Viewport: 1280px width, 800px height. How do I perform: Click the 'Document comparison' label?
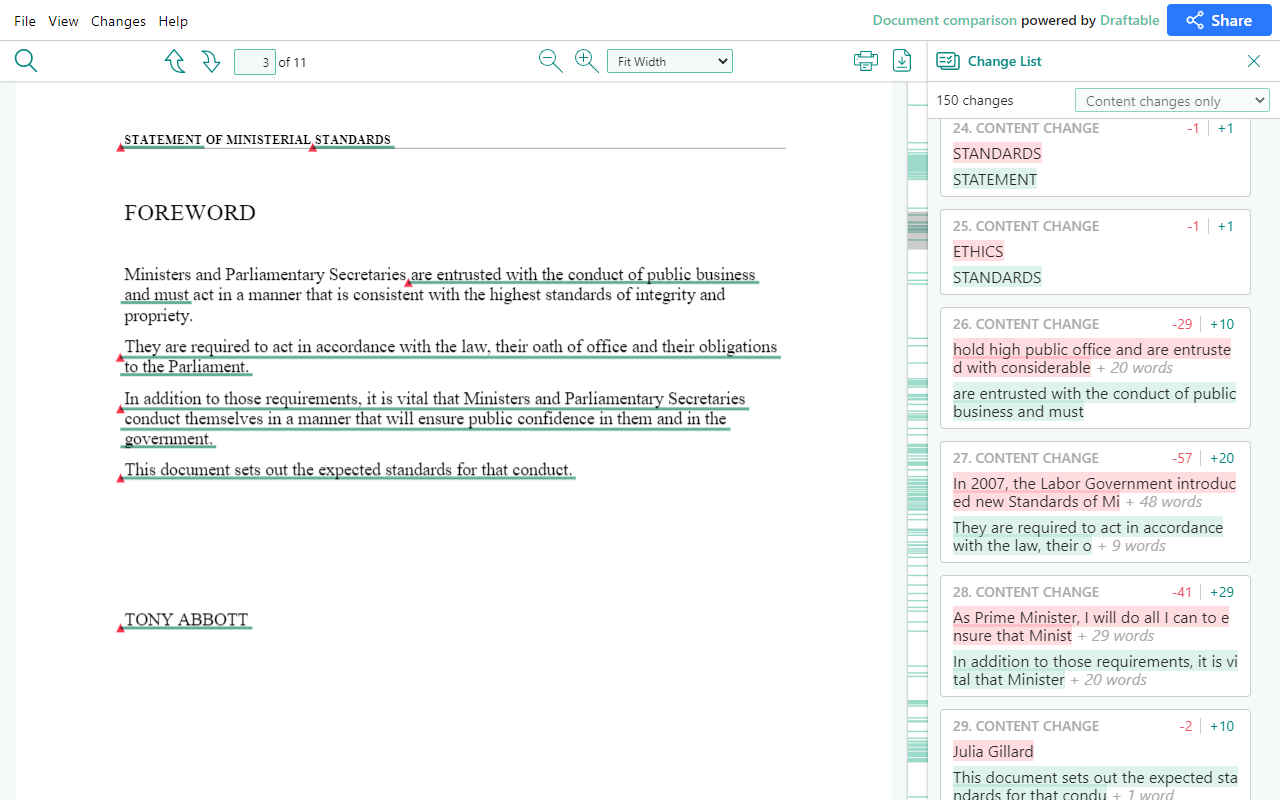[944, 20]
